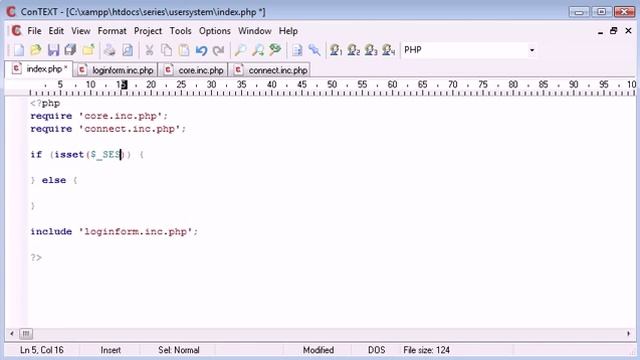Click the 'Sel: Normal' status bar entry

click(x=179, y=350)
